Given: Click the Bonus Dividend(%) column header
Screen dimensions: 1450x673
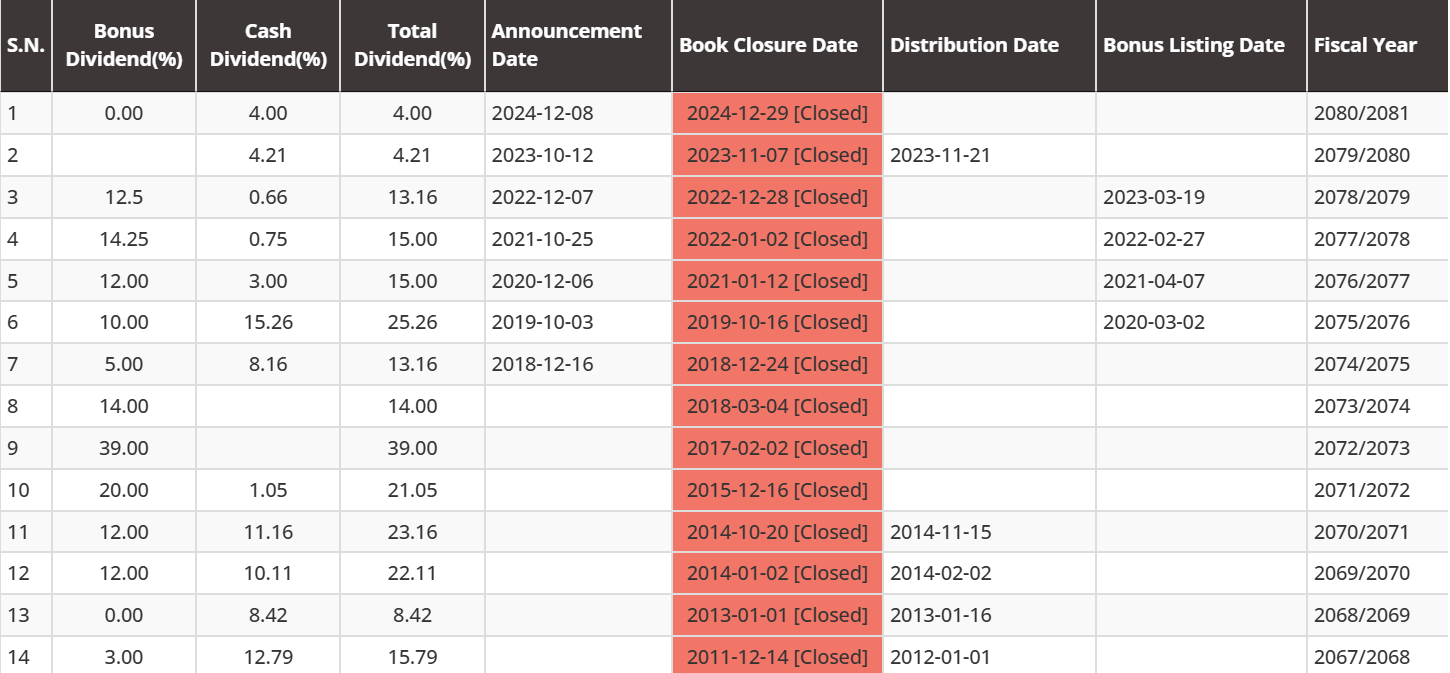Looking at the screenshot, I should (x=124, y=45).
